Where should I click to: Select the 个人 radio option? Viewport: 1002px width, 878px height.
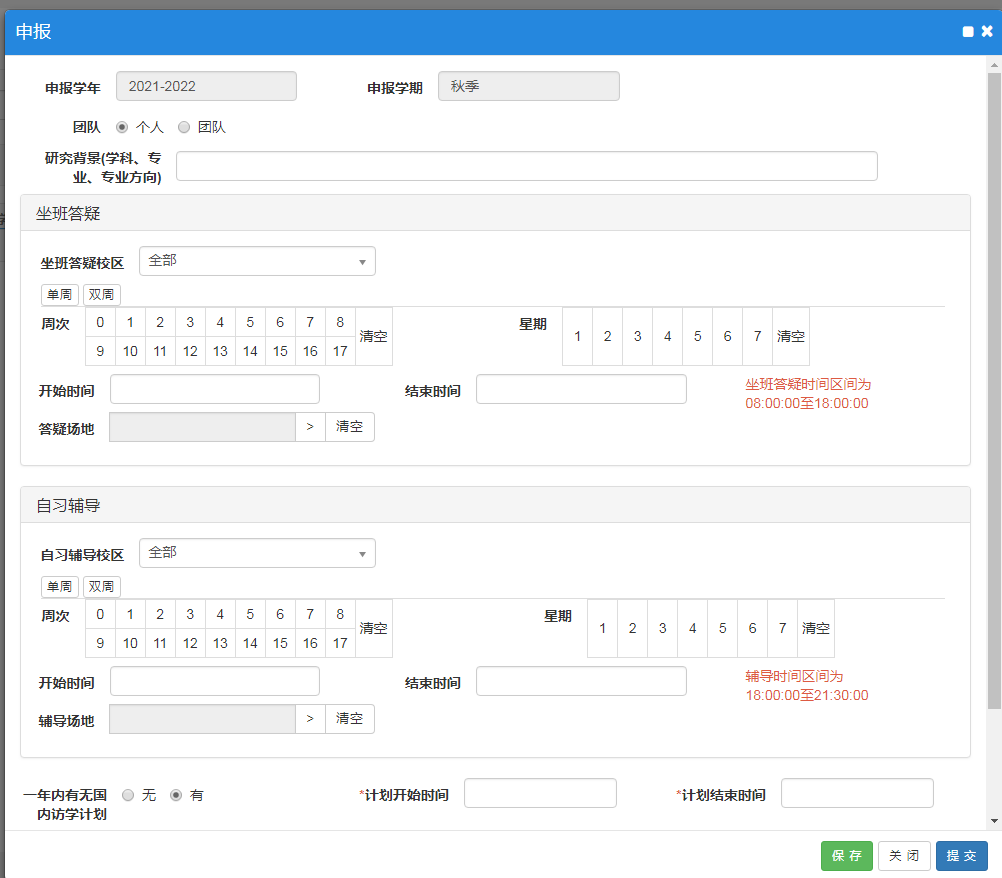tap(123, 127)
